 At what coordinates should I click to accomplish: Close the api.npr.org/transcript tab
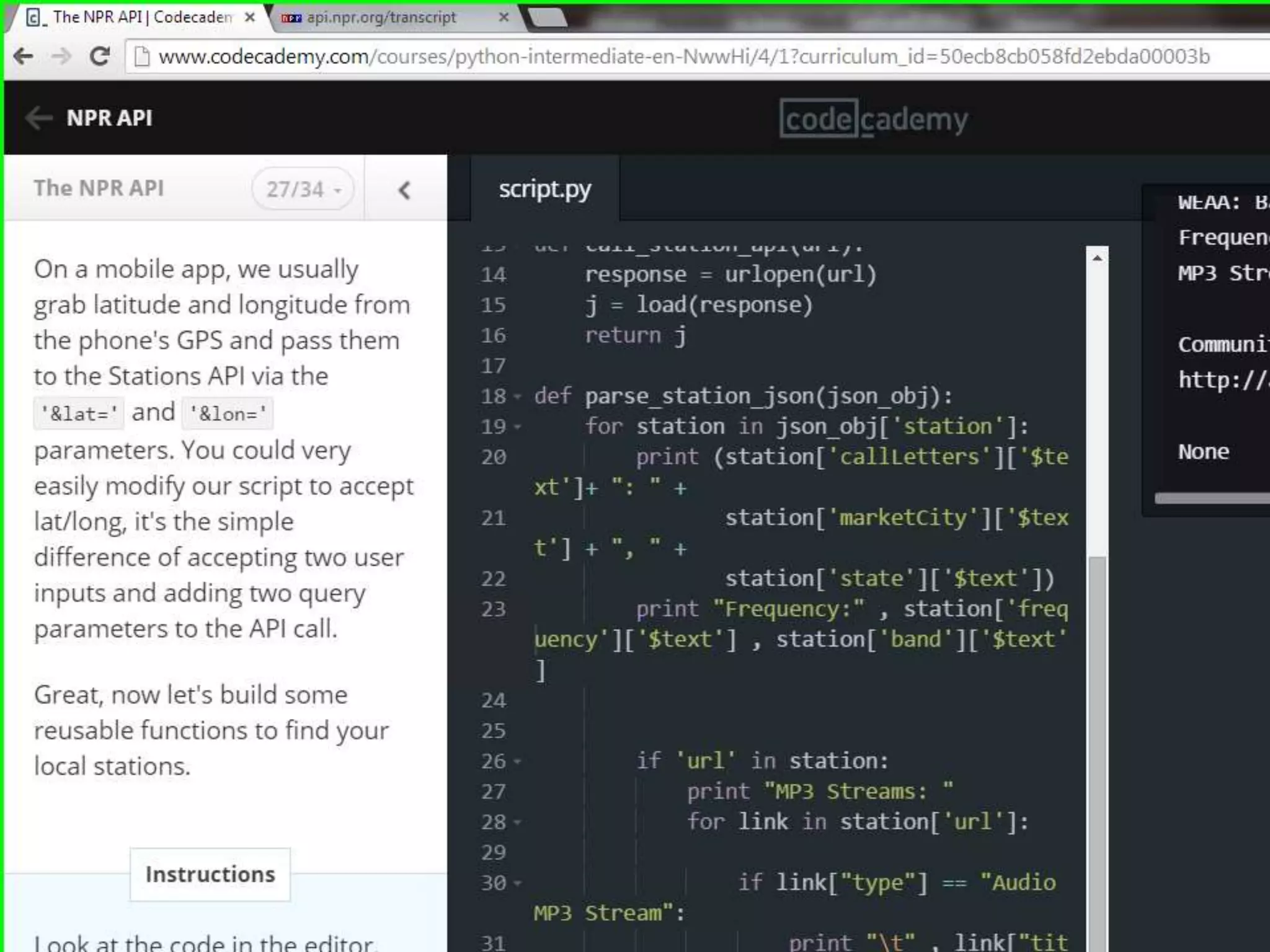click(x=504, y=17)
